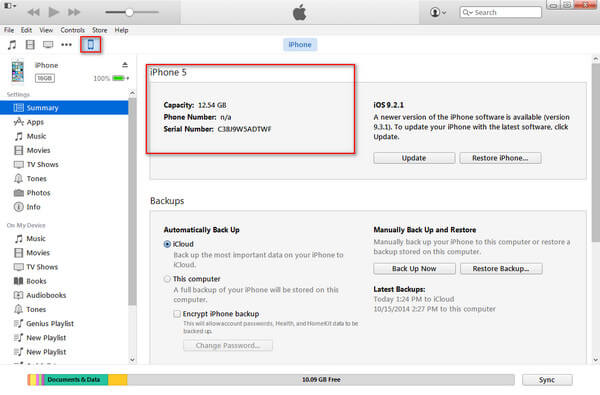Open the Controls menu

click(x=72, y=30)
